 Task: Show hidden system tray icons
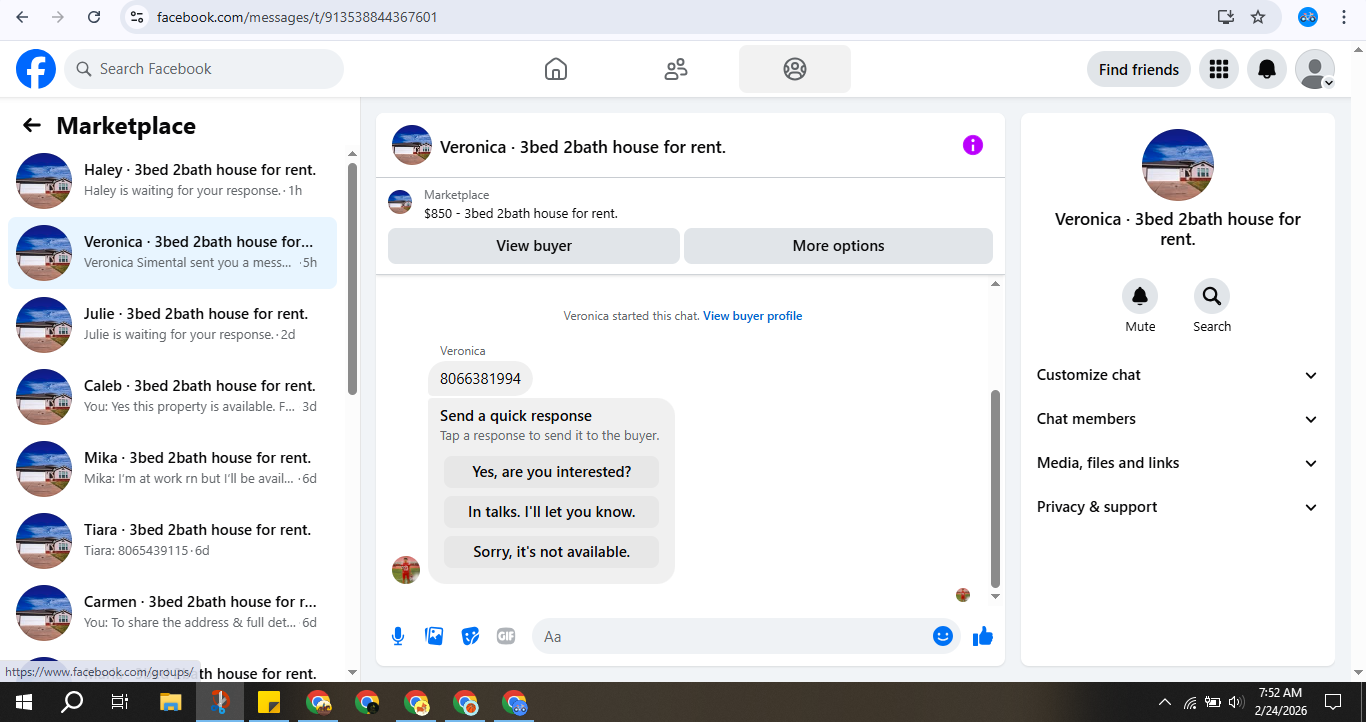click(1164, 702)
